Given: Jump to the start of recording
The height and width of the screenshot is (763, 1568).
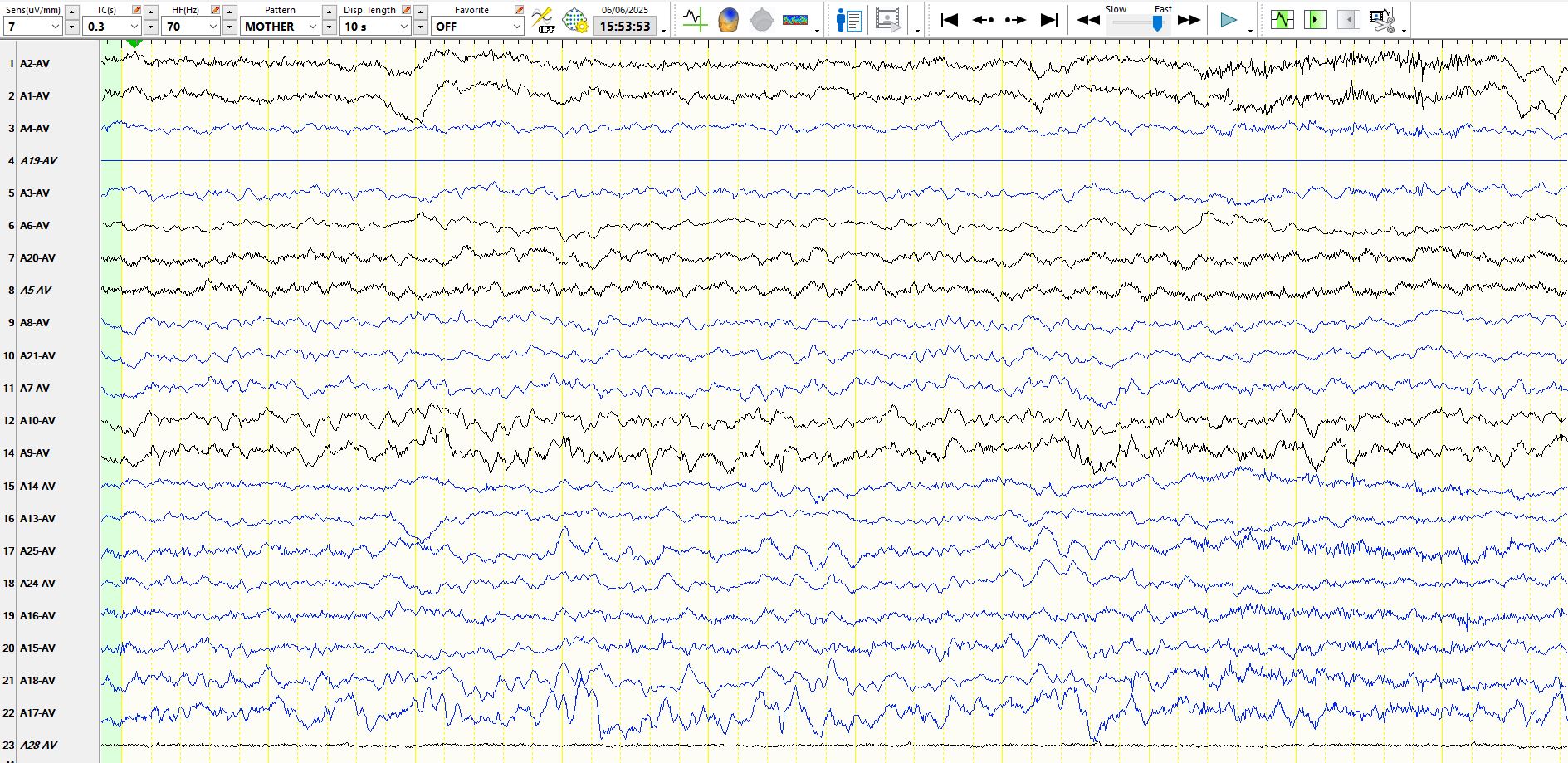Looking at the screenshot, I should (x=950, y=19).
